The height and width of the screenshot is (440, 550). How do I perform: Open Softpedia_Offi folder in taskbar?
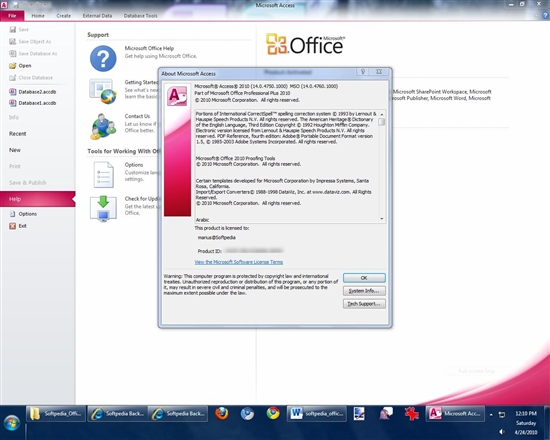[56, 414]
